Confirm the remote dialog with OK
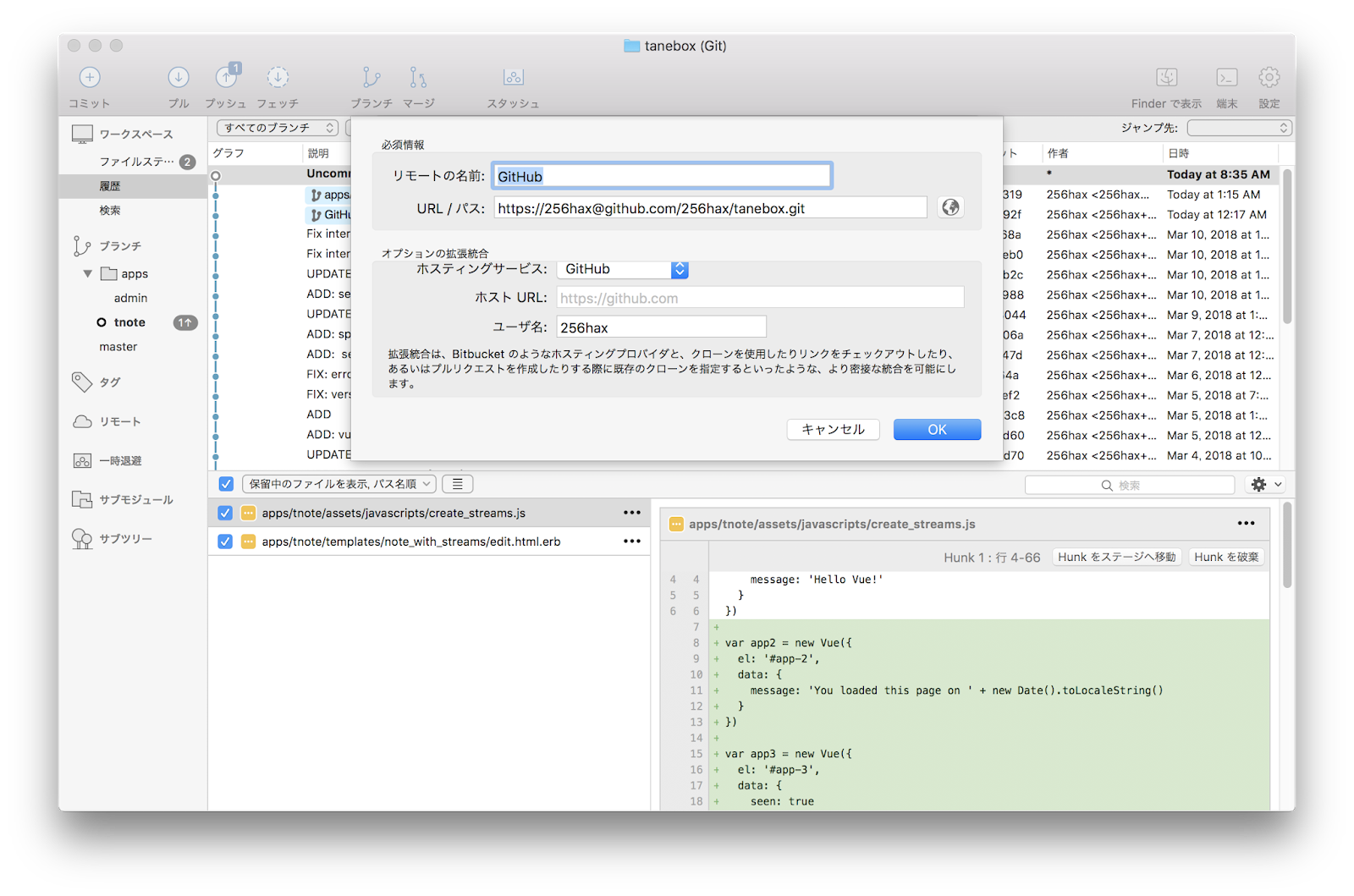Screen dimensions: 1354x896 point(938,430)
